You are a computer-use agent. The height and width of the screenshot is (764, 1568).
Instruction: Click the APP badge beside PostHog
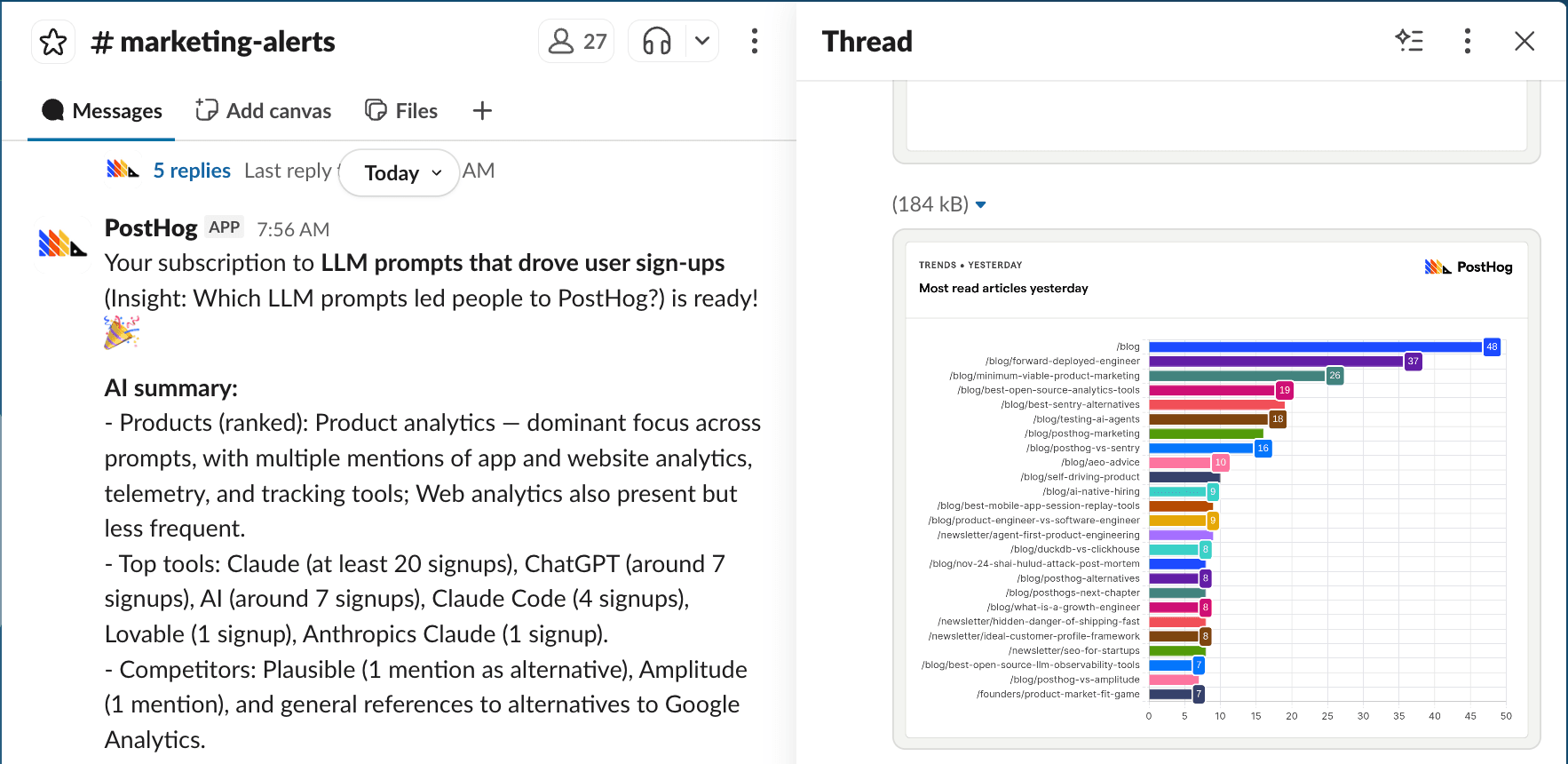pyautogui.click(x=225, y=227)
